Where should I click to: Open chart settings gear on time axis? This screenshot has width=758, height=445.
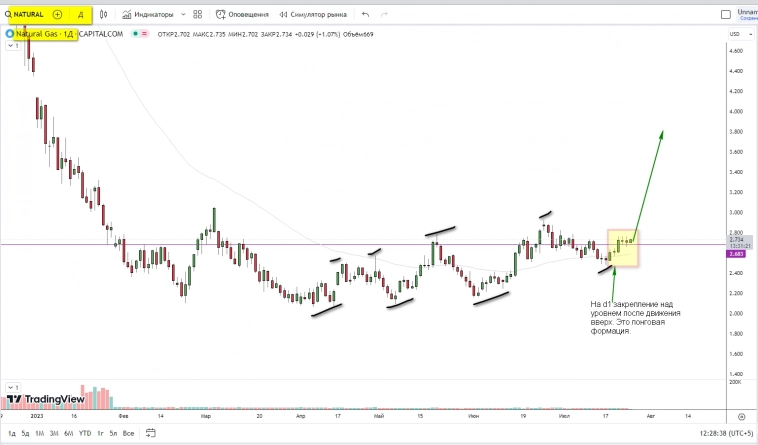(x=742, y=416)
